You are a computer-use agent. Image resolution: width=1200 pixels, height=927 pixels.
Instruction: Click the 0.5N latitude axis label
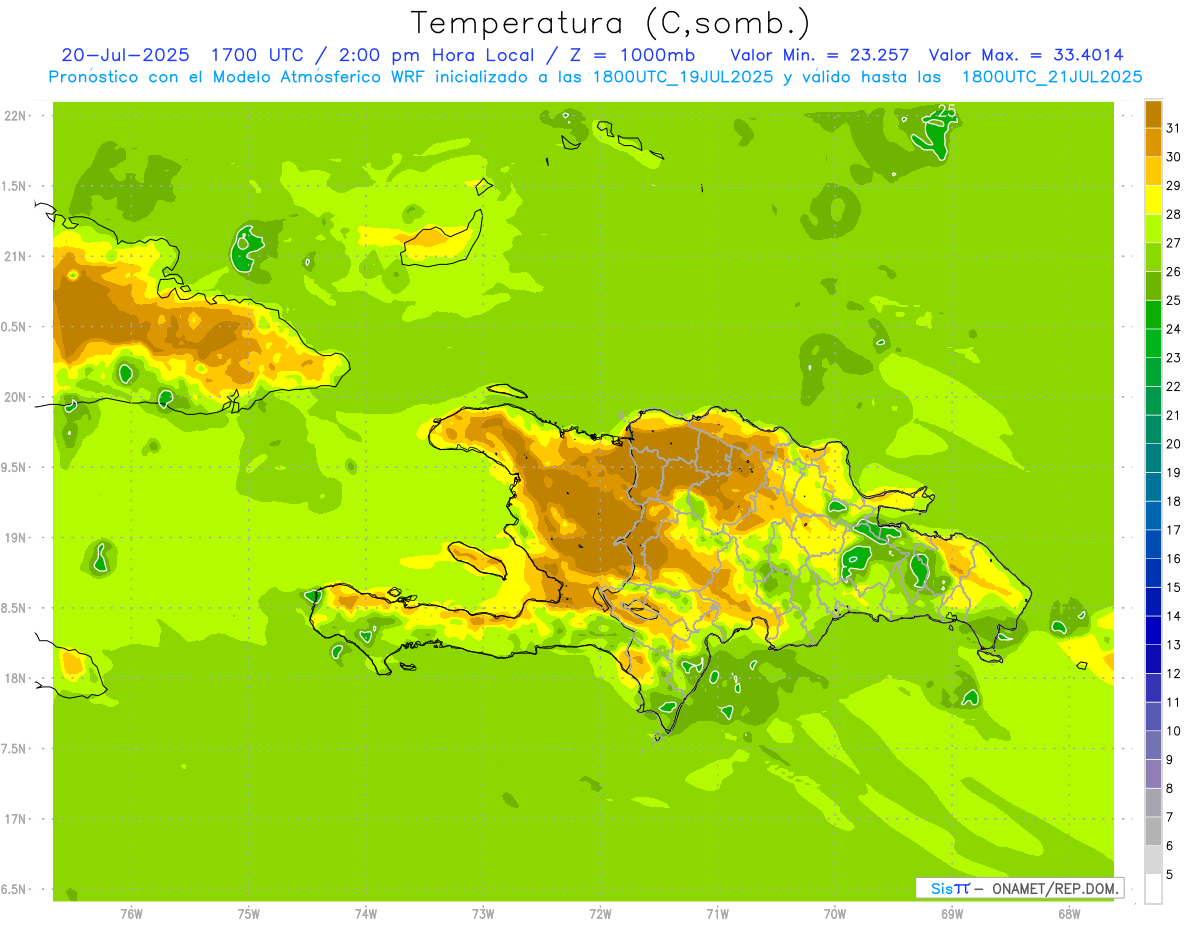point(14,327)
